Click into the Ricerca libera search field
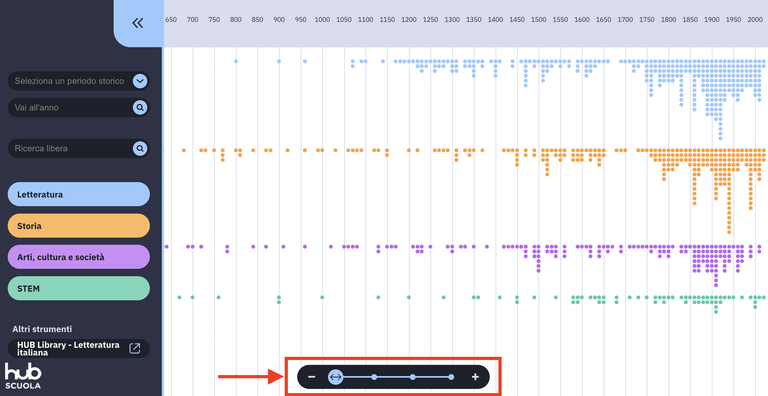This screenshot has height=396, width=768. tap(70, 148)
